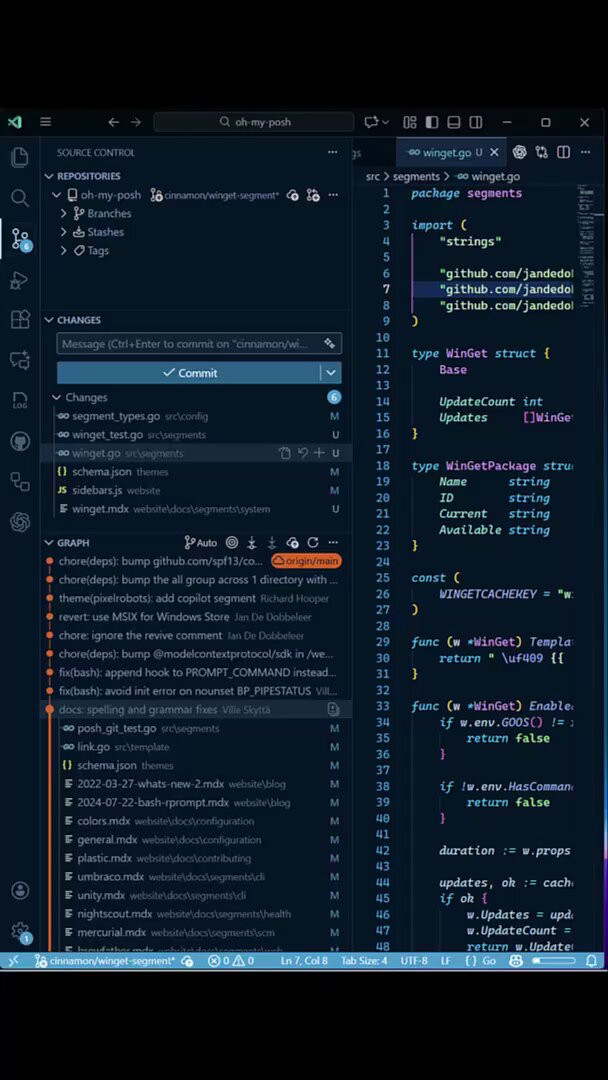This screenshot has height=1080, width=608.
Task: Click the progress bar in status bar
Action: coord(554,961)
